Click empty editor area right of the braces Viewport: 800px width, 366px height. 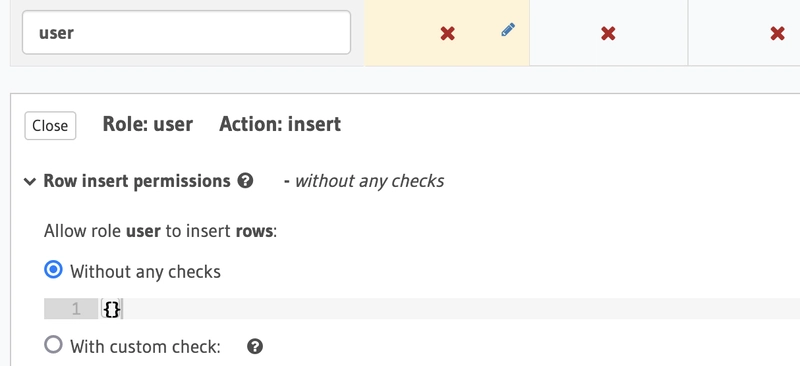coord(459,309)
